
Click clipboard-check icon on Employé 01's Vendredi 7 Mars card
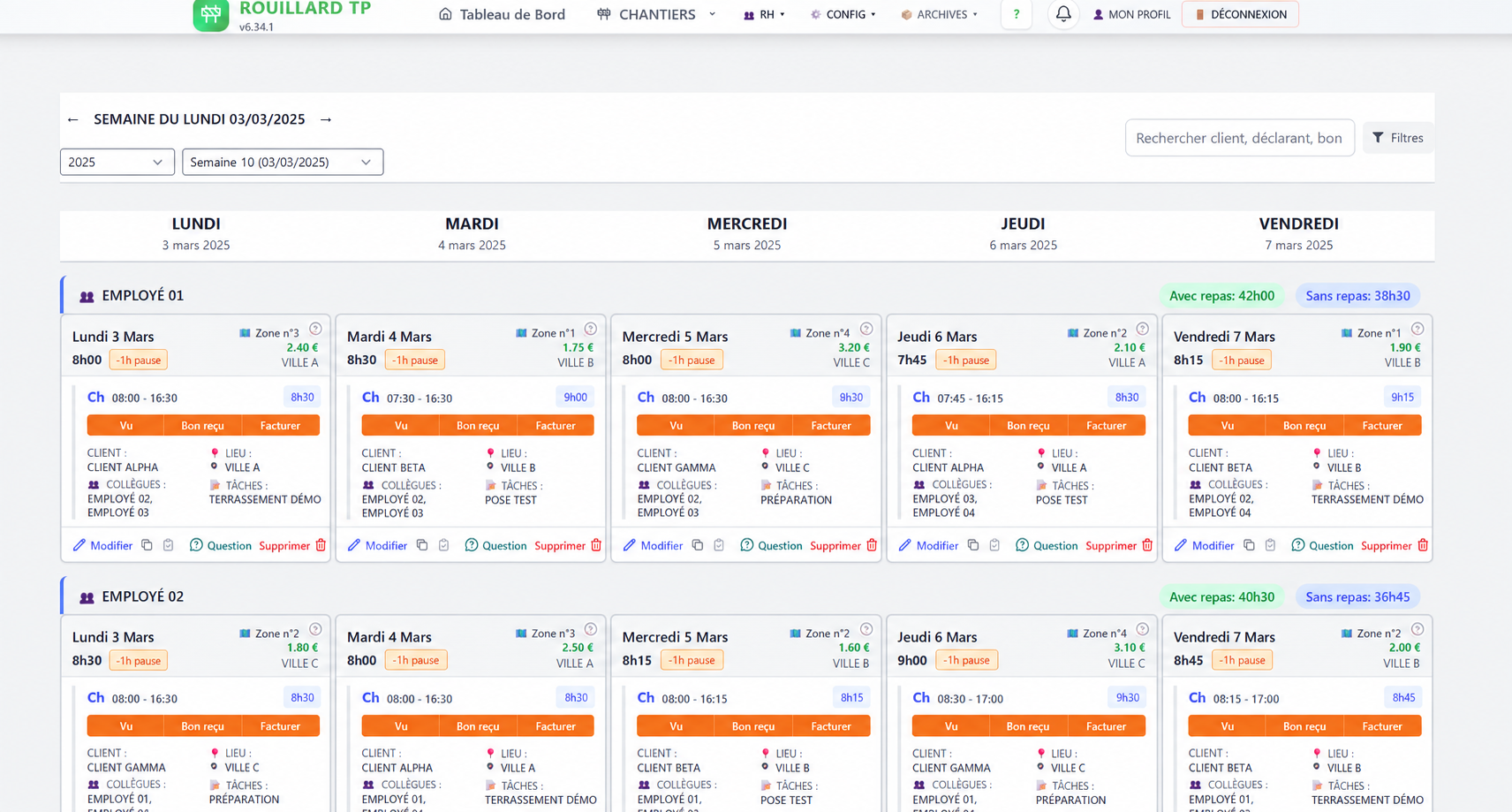[1271, 545]
